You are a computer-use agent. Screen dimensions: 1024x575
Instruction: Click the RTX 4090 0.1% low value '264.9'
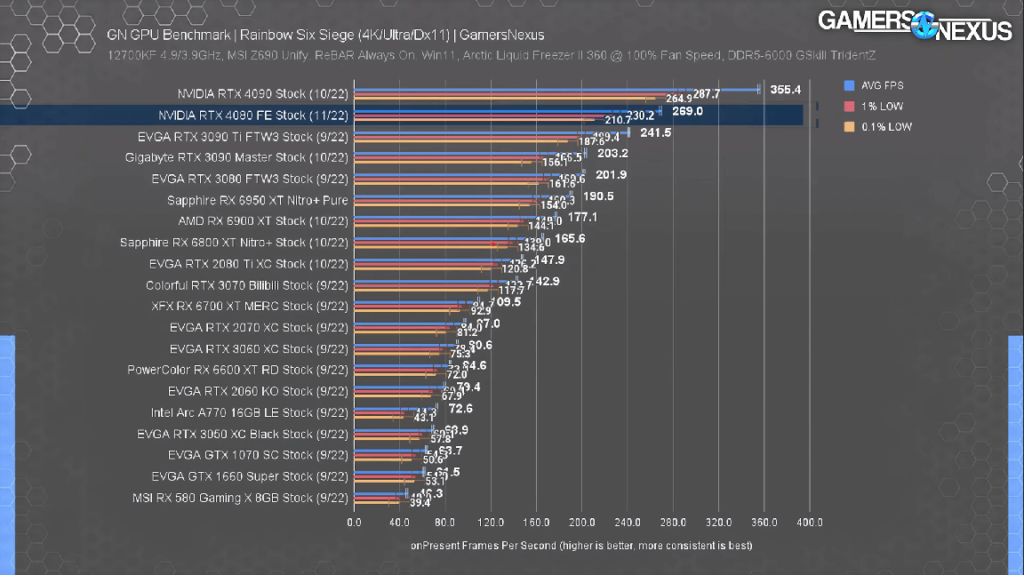tap(679, 99)
